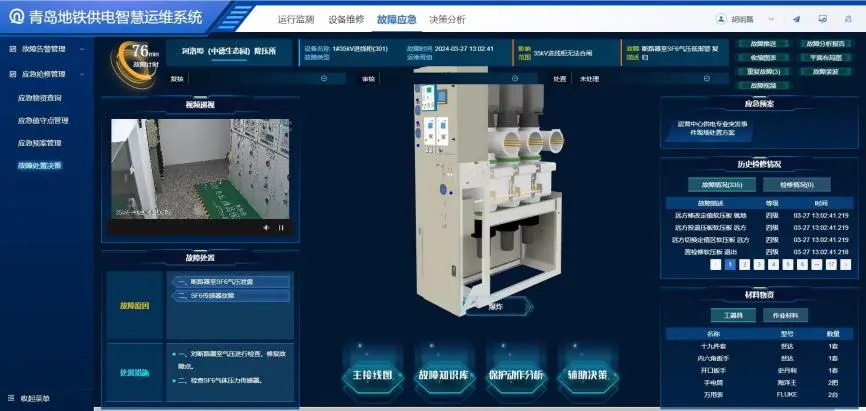Click the surveillance video feed thumbnail
The image size is (866, 411).
coord(200,169)
